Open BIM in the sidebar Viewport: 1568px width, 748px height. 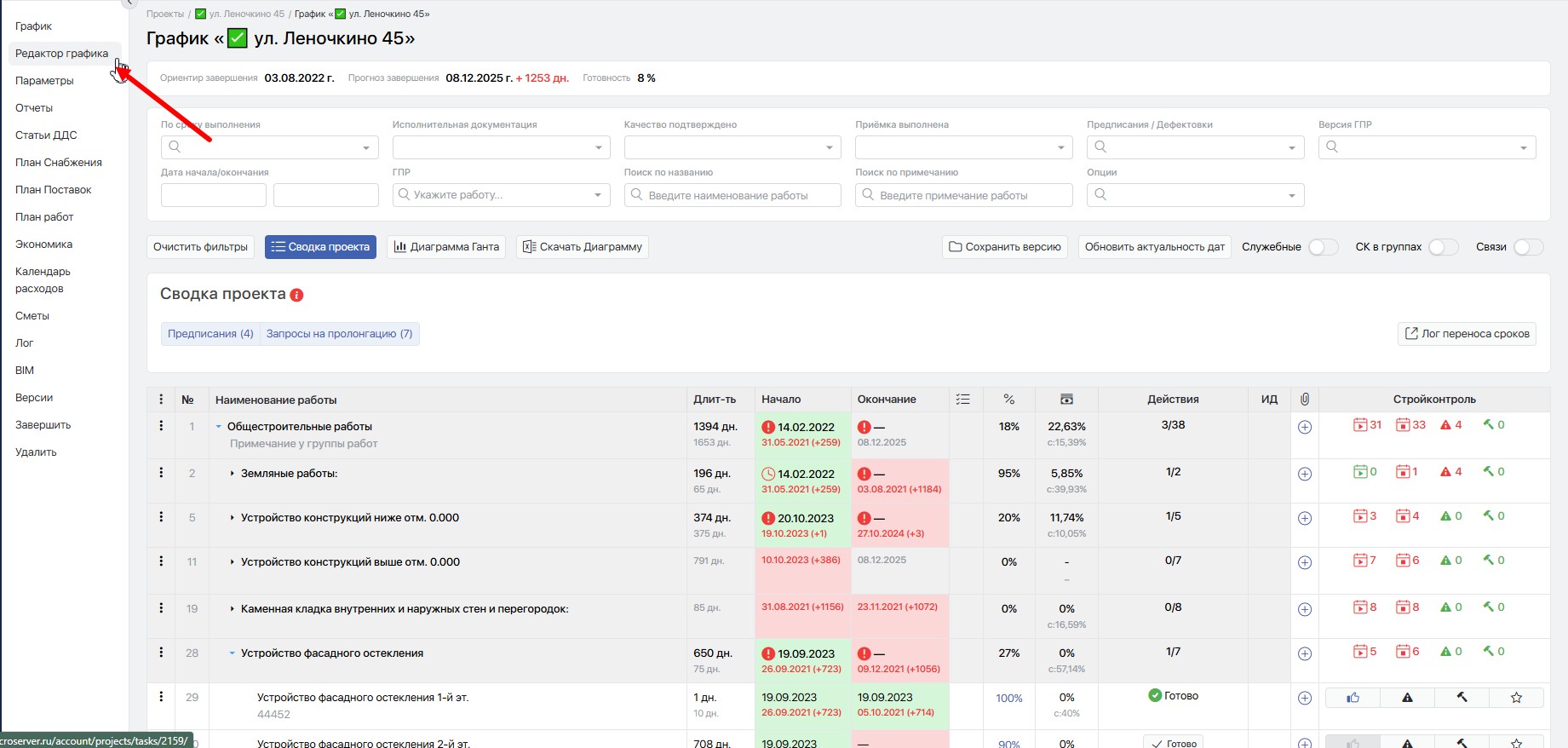(x=25, y=371)
